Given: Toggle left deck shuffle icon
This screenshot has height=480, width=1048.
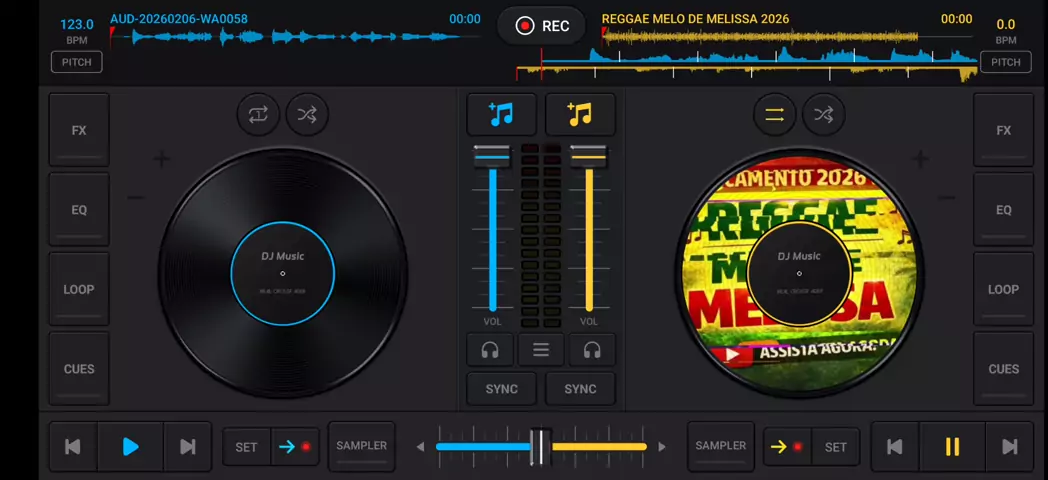Looking at the screenshot, I should [307, 115].
